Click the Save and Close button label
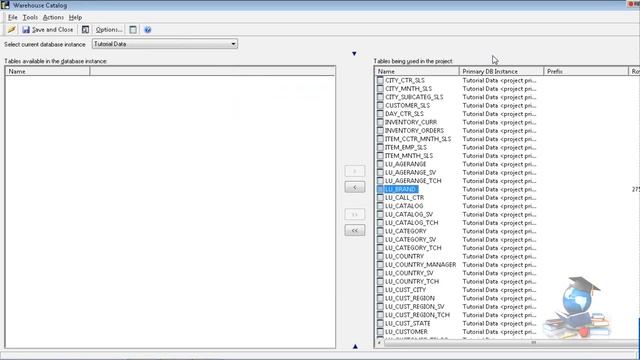The image size is (640, 360). pos(53,29)
